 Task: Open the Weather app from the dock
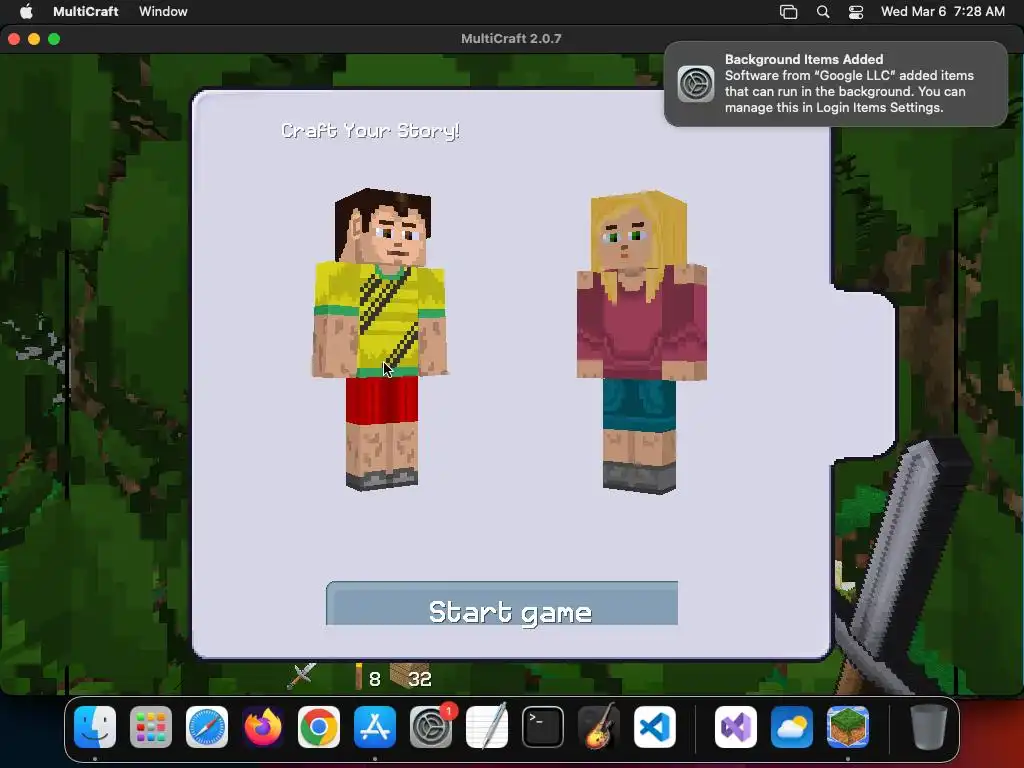792,727
